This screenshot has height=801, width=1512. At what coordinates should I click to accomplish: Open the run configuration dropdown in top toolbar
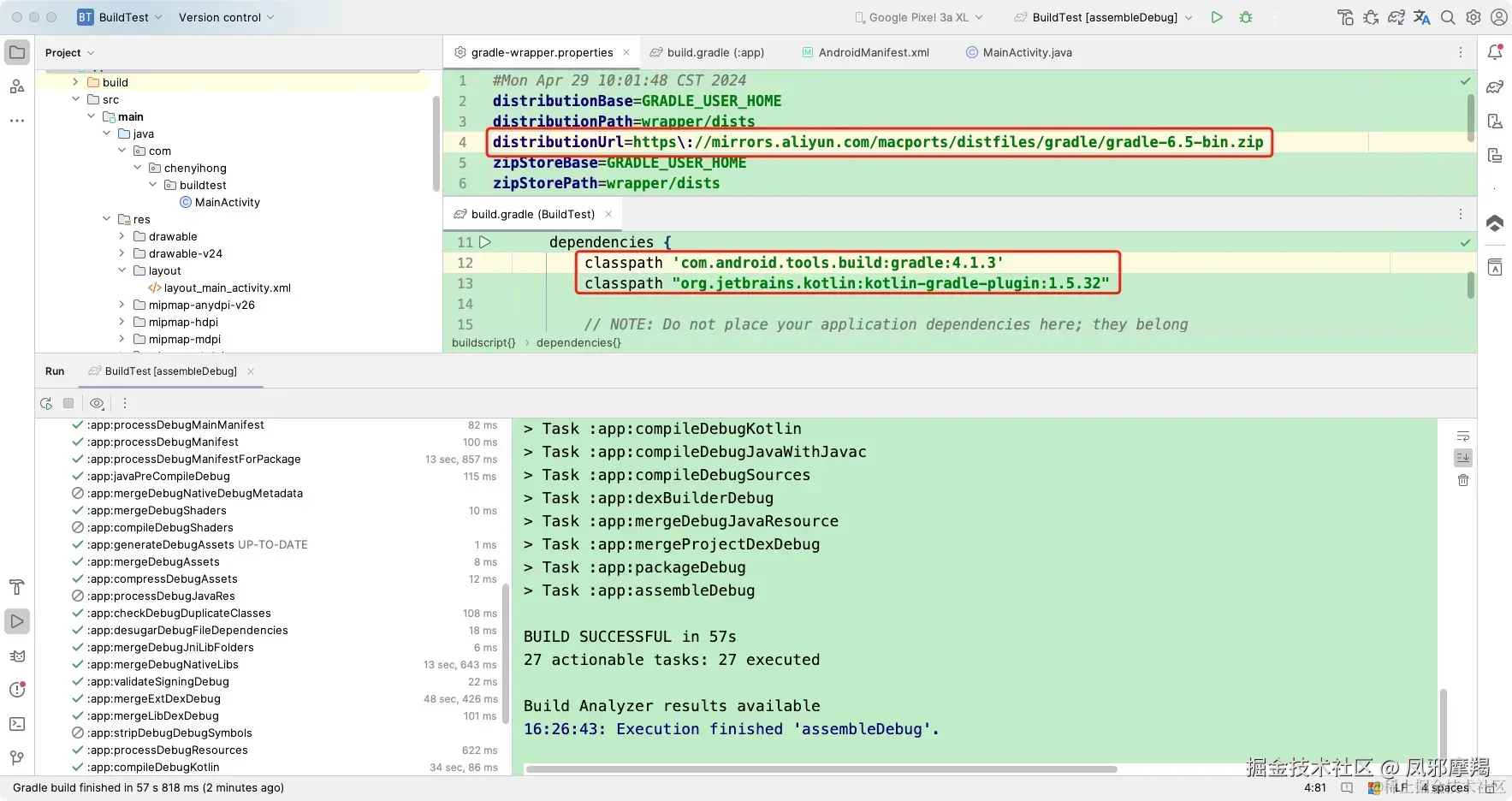[1104, 17]
